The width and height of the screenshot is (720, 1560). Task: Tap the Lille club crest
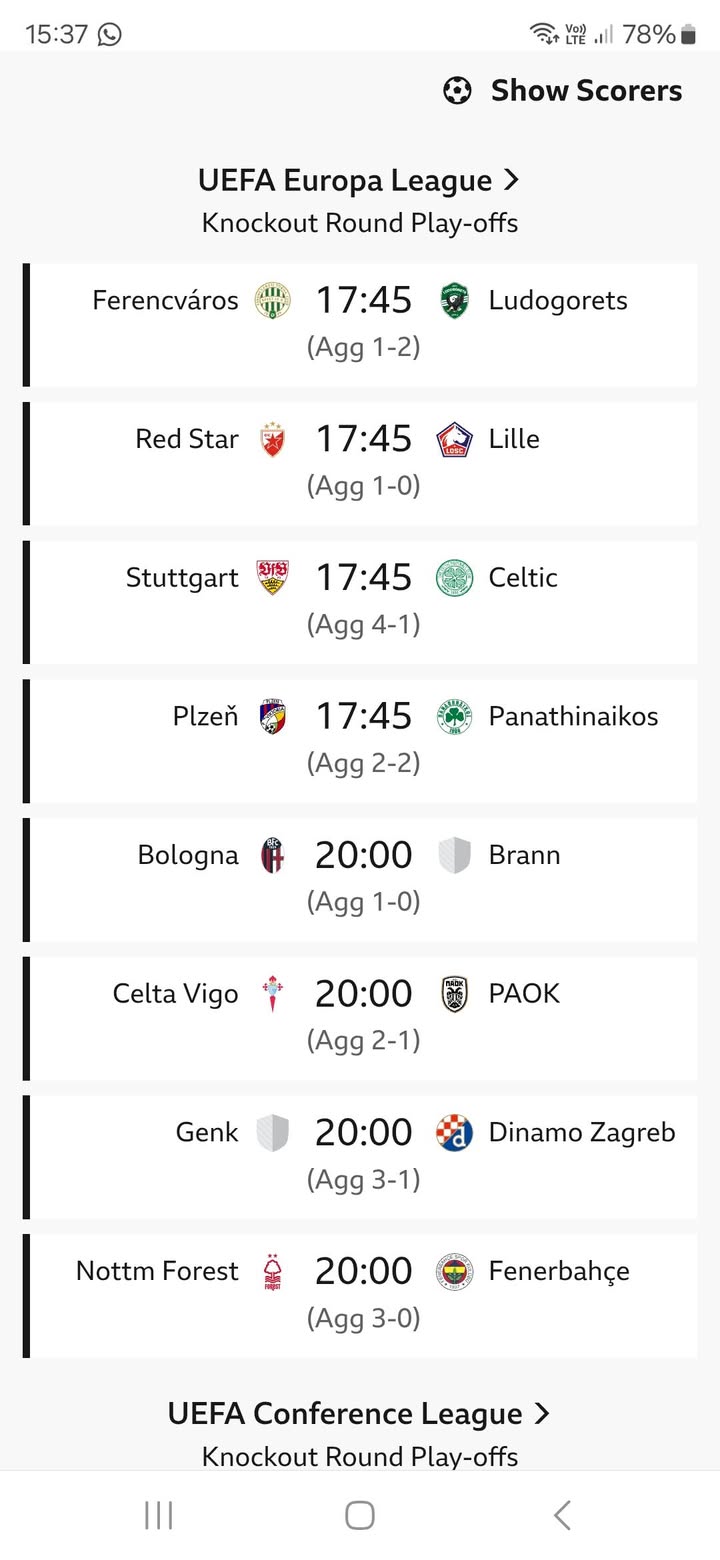click(455, 439)
